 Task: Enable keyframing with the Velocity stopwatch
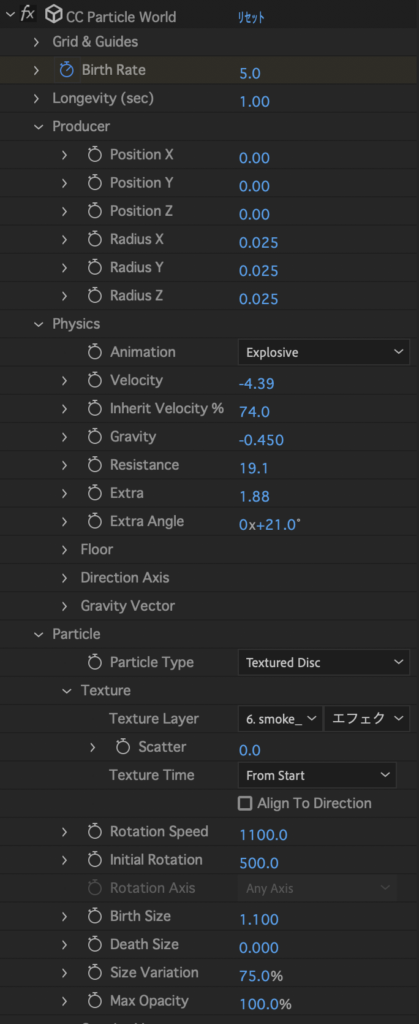(95, 381)
